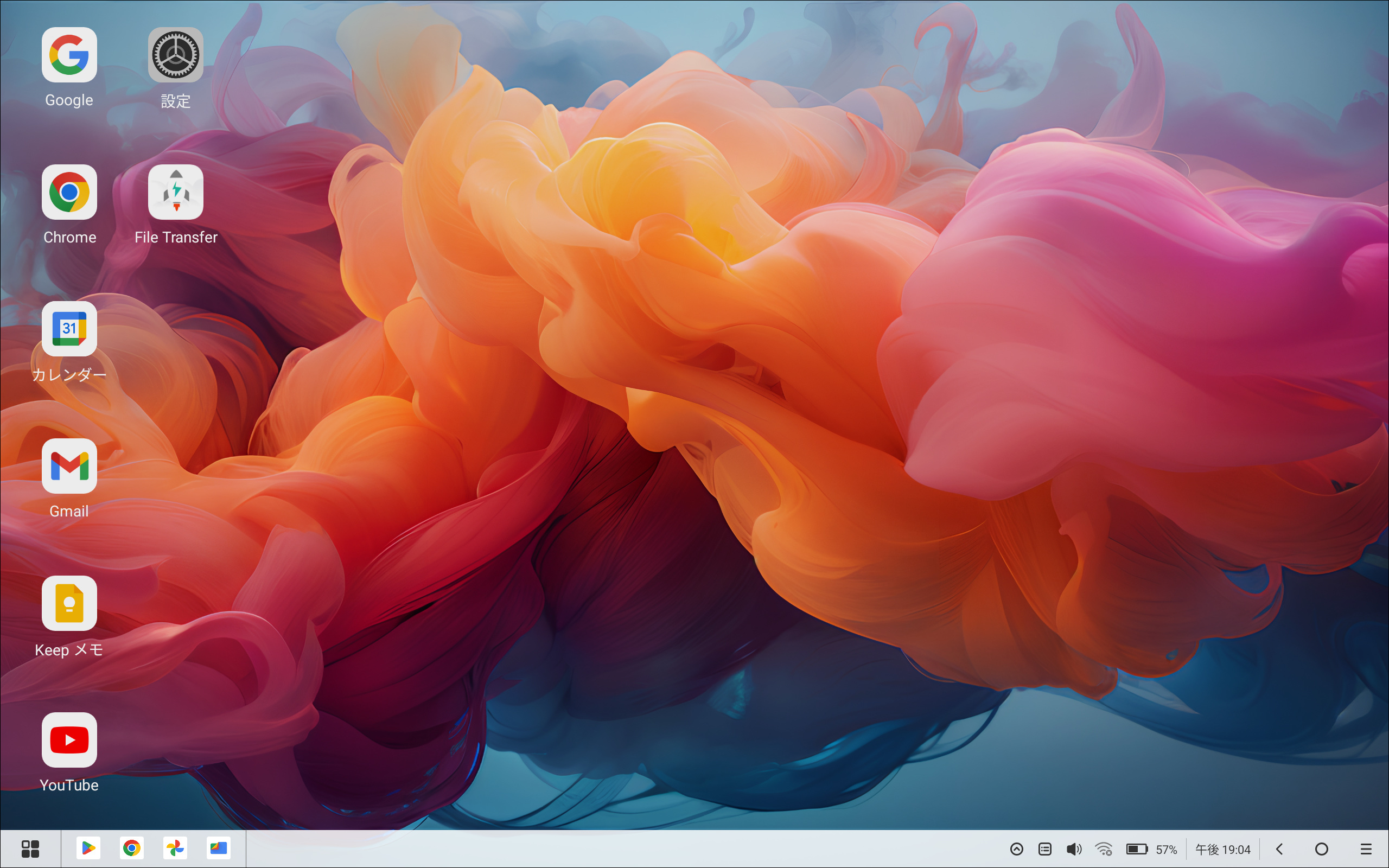Open File Transfer app
1389x868 pixels.
(175, 192)
